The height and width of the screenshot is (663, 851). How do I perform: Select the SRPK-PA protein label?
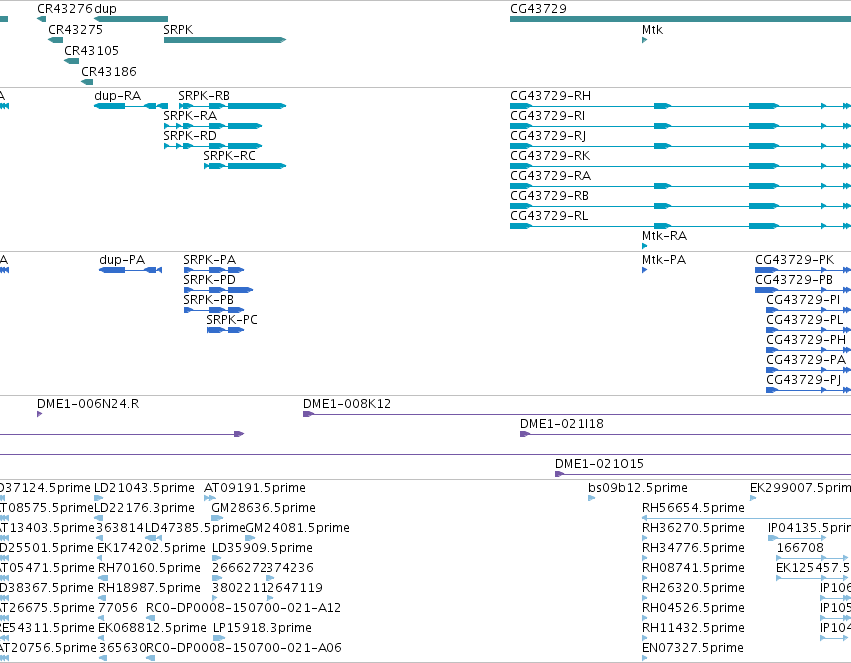pos(209,260)
